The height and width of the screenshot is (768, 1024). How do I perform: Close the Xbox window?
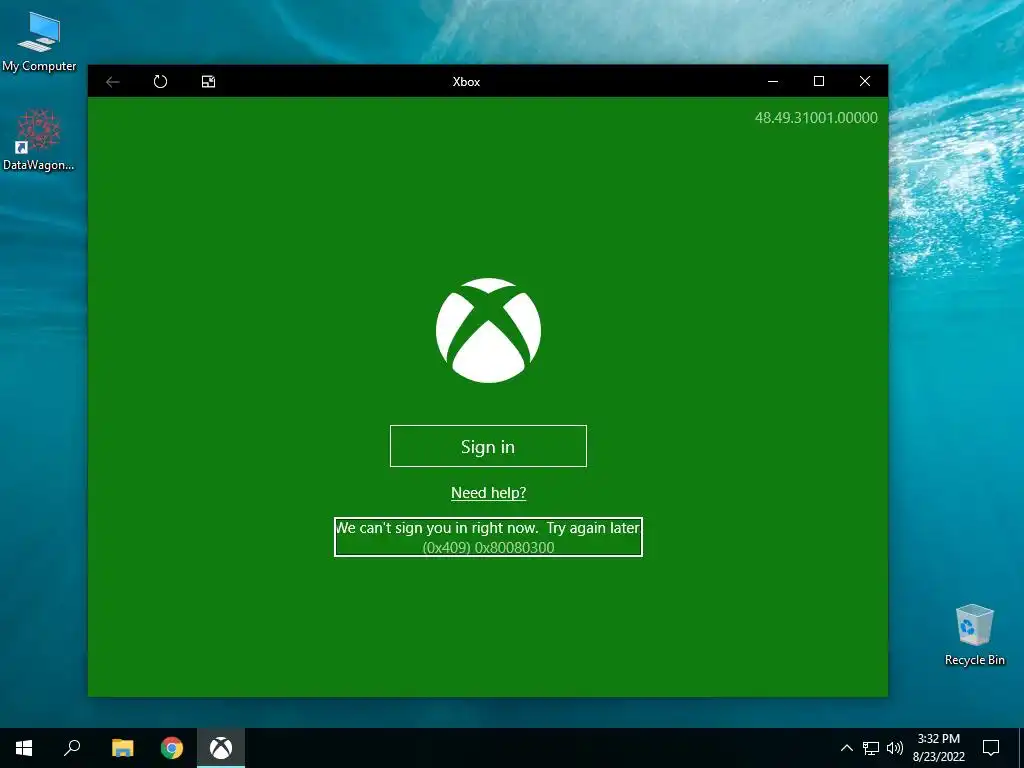(x=865, y=82)
